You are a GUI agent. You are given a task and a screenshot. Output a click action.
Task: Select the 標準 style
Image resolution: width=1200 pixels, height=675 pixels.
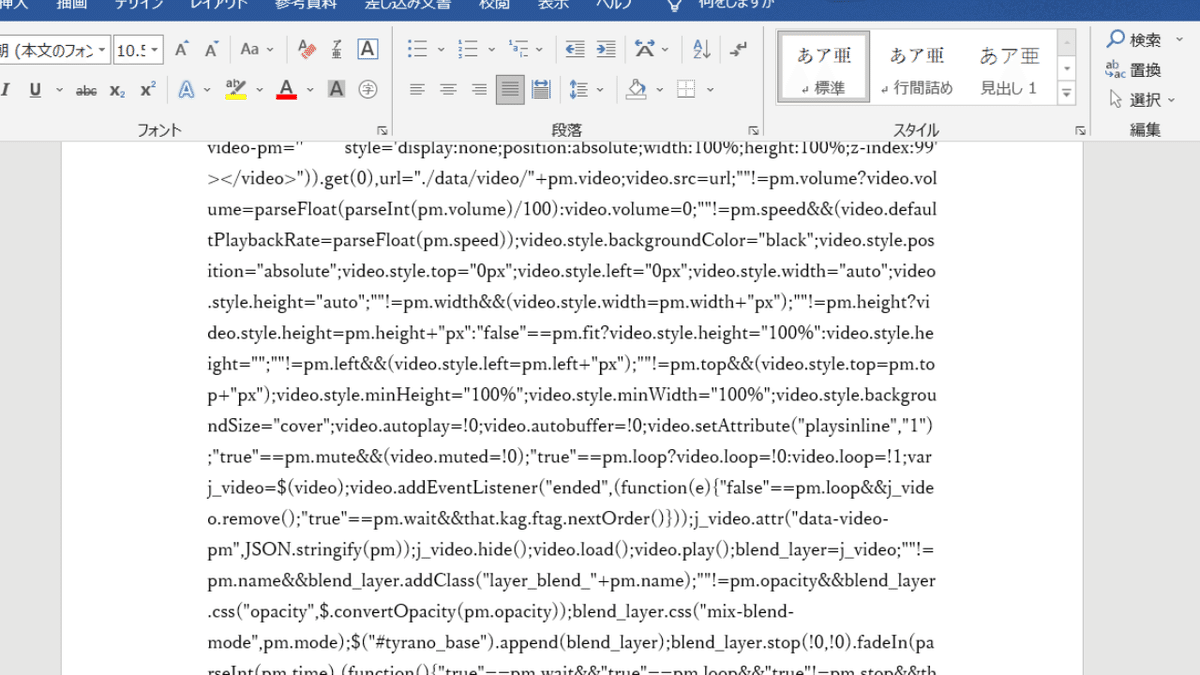(x=823, y=67)
